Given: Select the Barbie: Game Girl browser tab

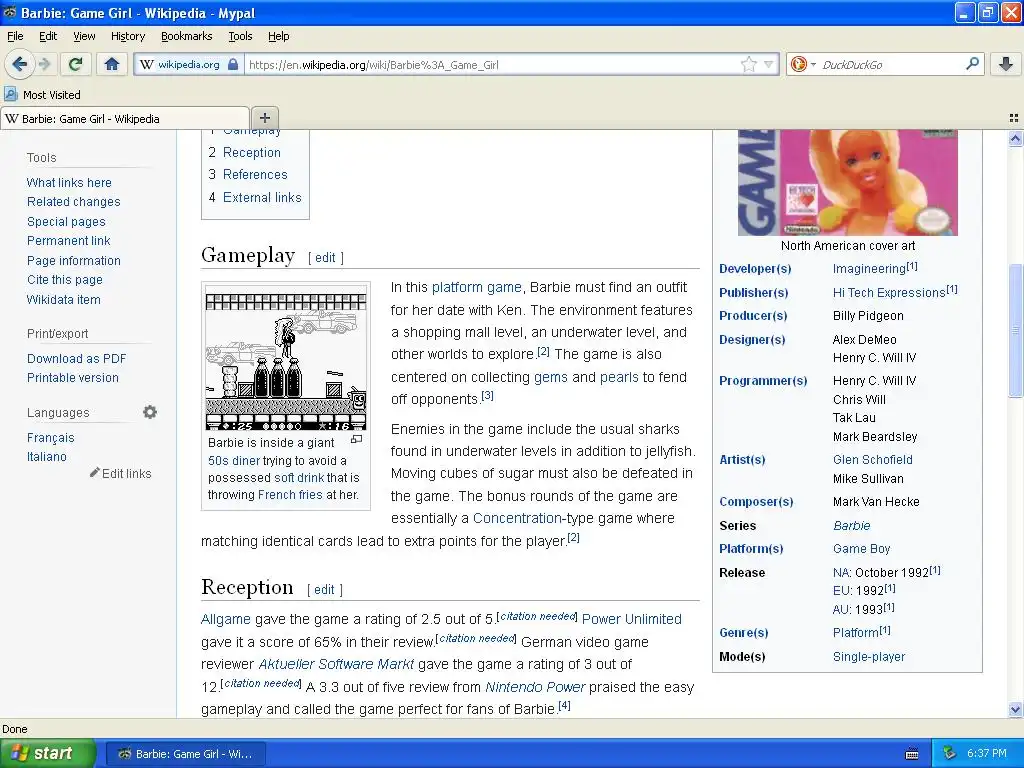Looking at the screenshot, I should click(125, 118).
